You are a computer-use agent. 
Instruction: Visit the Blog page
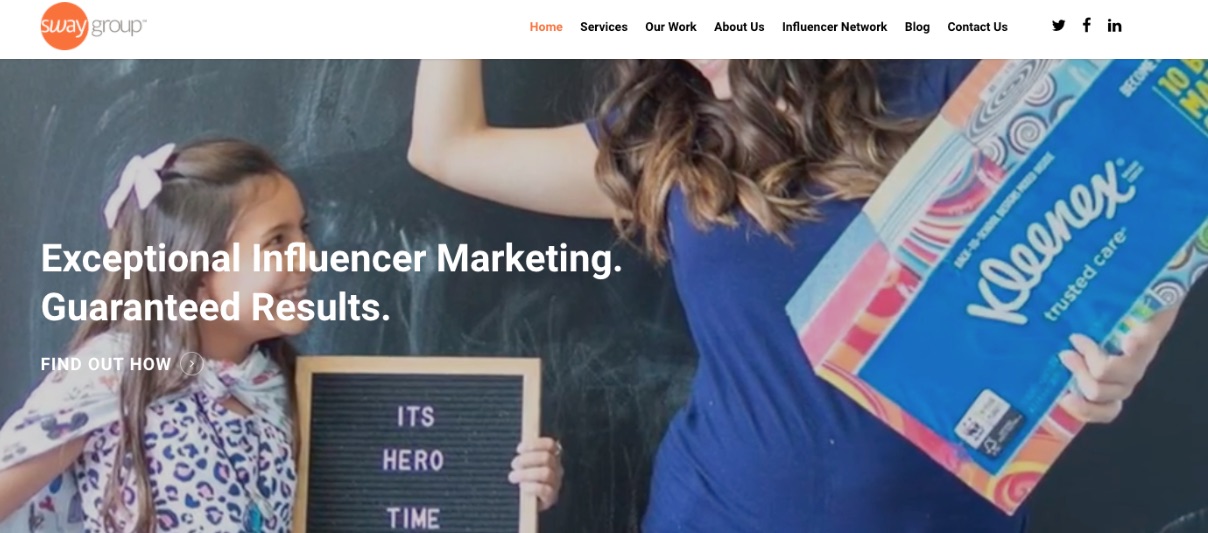pyautogui.click(x=917, y=27)
